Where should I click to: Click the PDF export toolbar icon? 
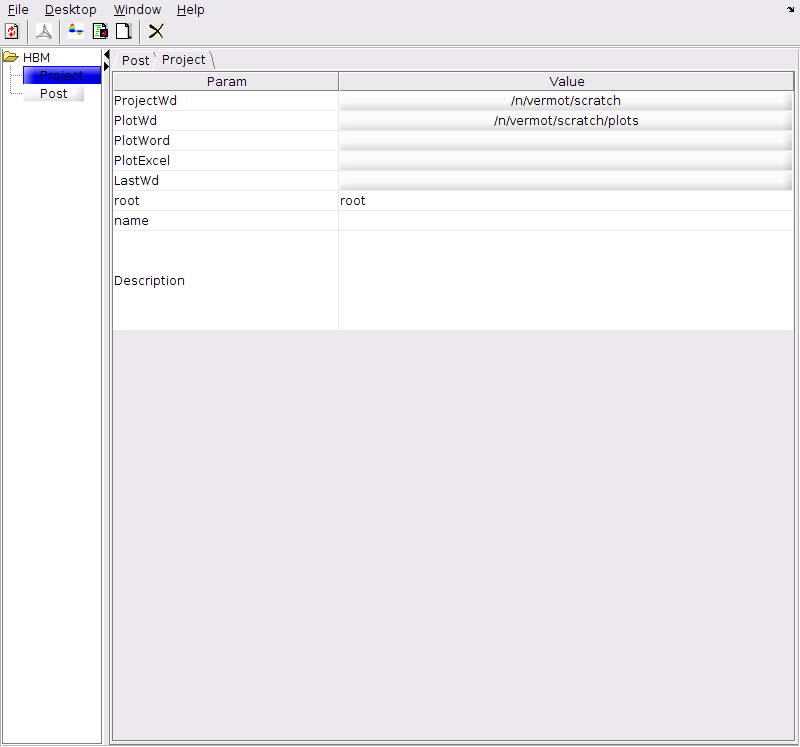[x=43, y=31]
